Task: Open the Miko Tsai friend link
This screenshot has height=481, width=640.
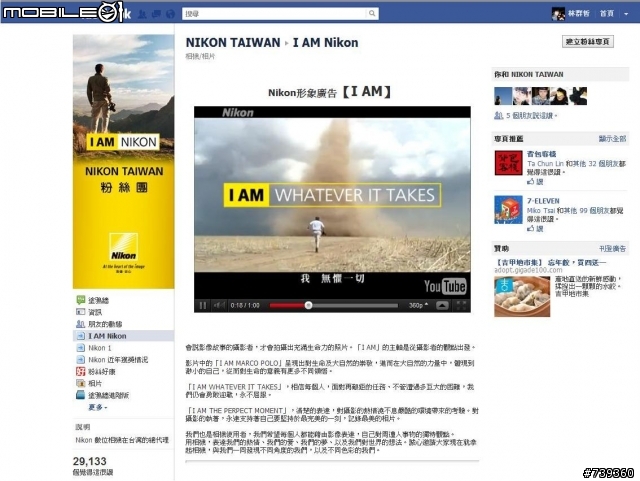Action: (x=541, y=210)
